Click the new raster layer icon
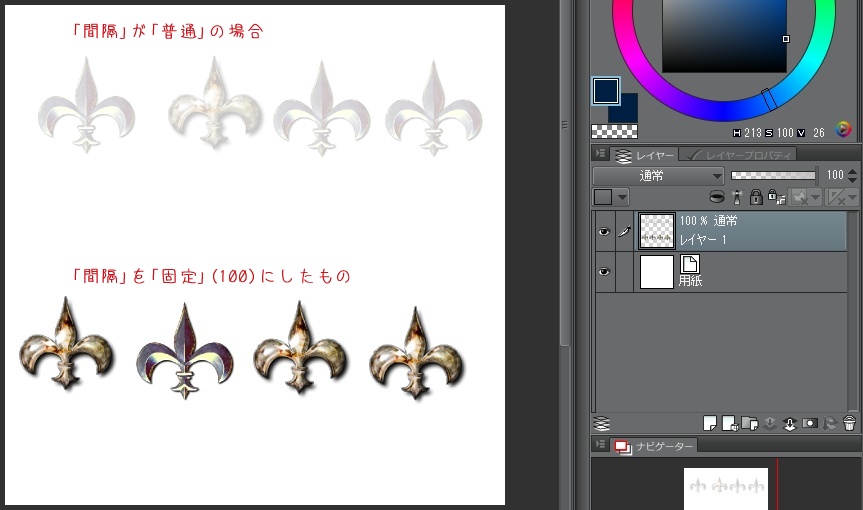Viewport: 863px width, 510px height. (709, 424)
